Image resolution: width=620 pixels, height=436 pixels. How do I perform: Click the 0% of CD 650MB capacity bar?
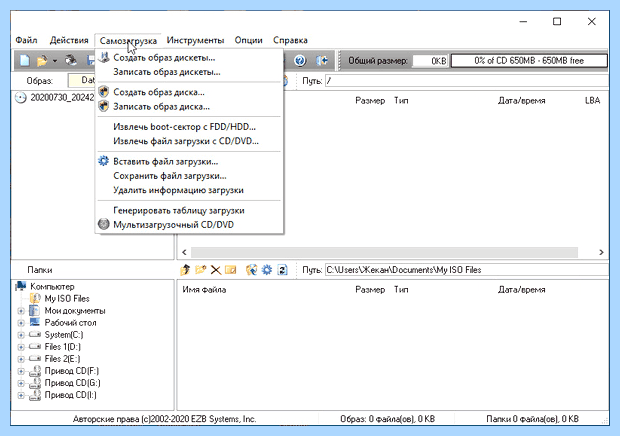click(529, 60)
